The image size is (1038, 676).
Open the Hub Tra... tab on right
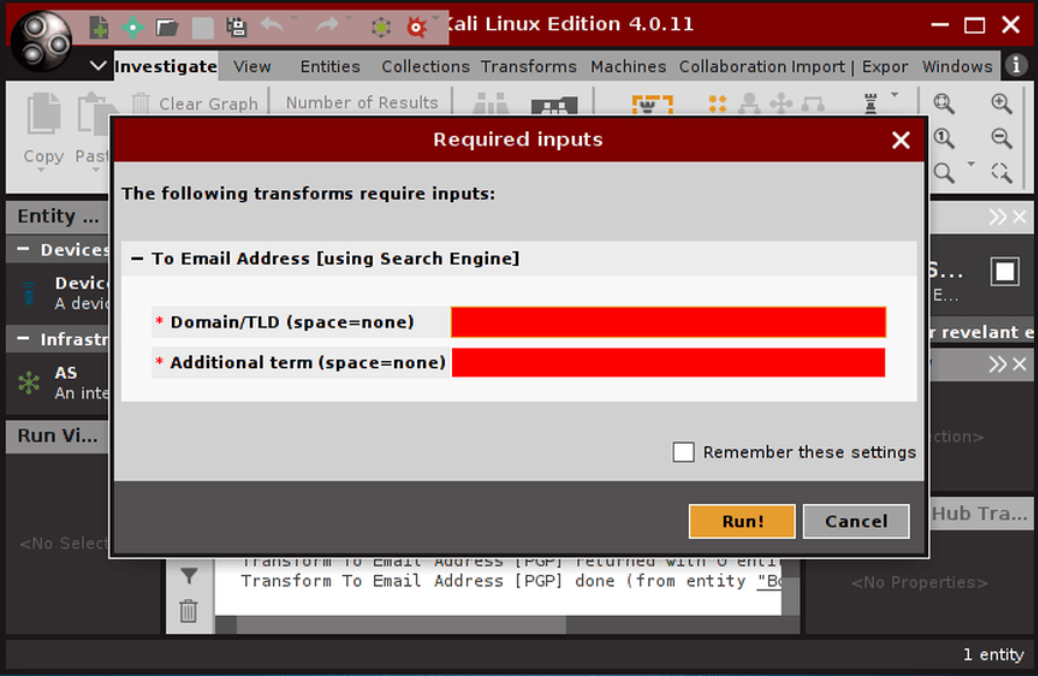coord(980,514)
